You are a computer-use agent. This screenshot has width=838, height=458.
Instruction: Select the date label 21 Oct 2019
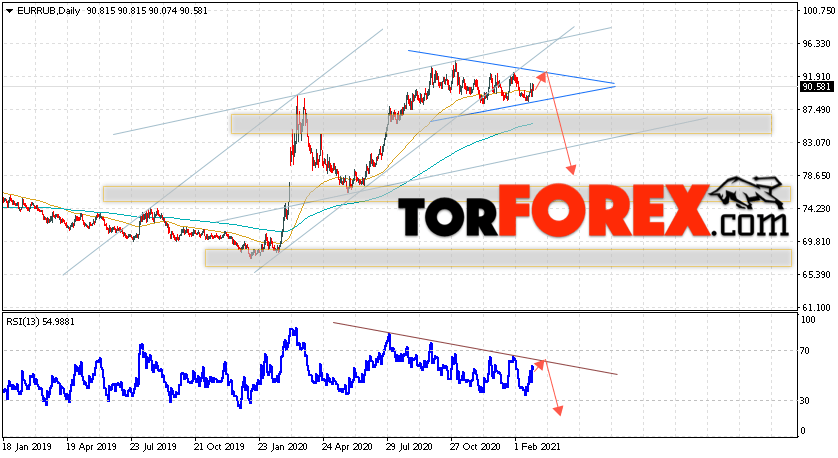pos(220,446)
